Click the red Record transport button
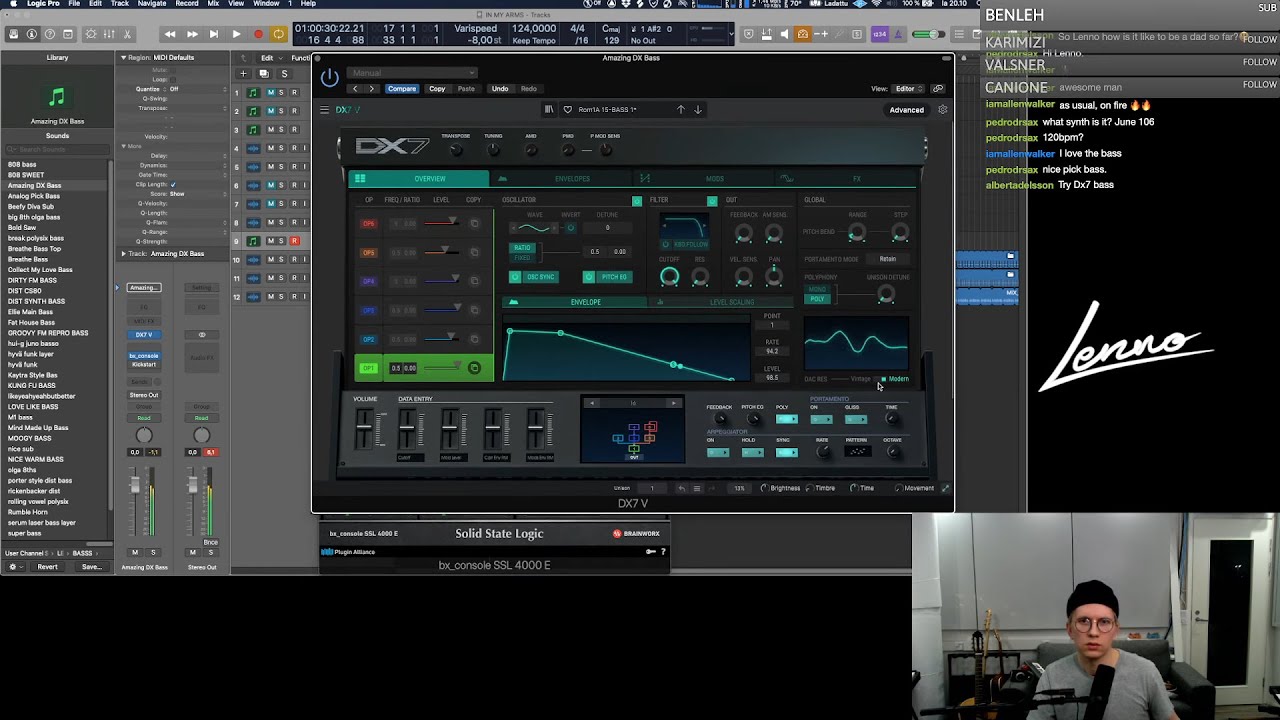Screen dimensions: 1280x720 coord(258,34)
